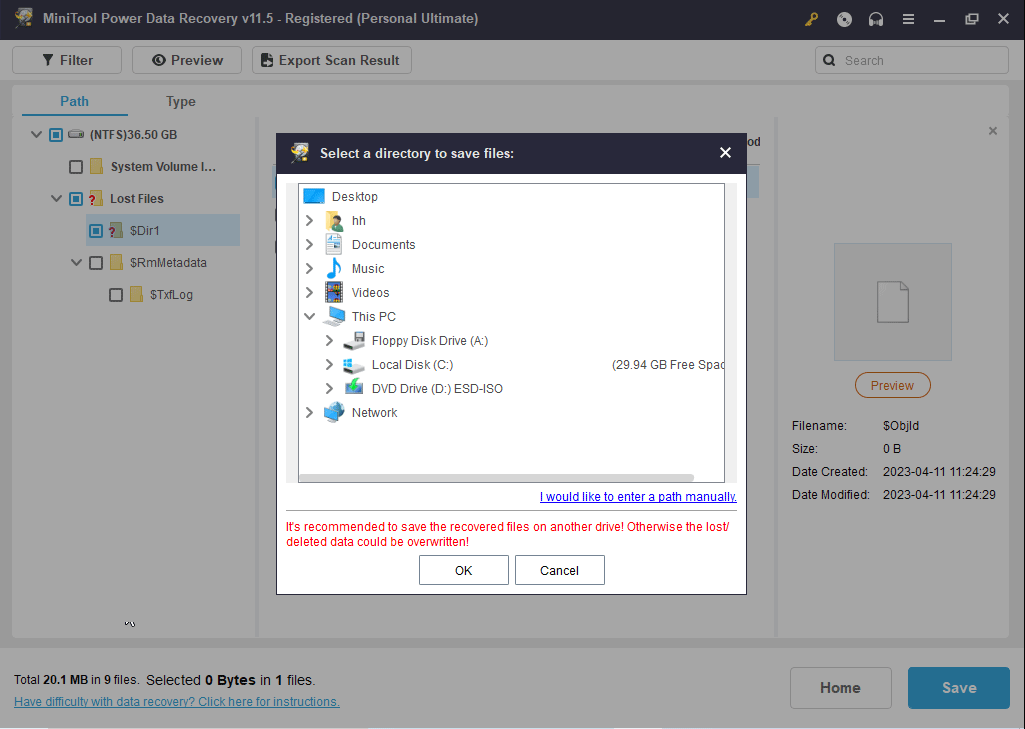Click the registration key icon in title bar
The height and width of the screenshot is (729, 1025).
[811, 19]
